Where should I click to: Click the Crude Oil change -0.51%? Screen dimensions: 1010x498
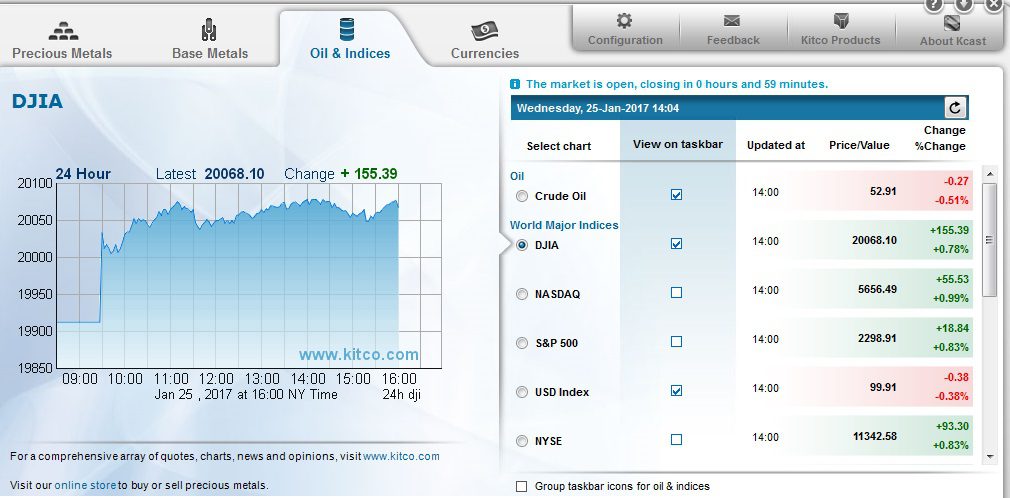(952, 200)
